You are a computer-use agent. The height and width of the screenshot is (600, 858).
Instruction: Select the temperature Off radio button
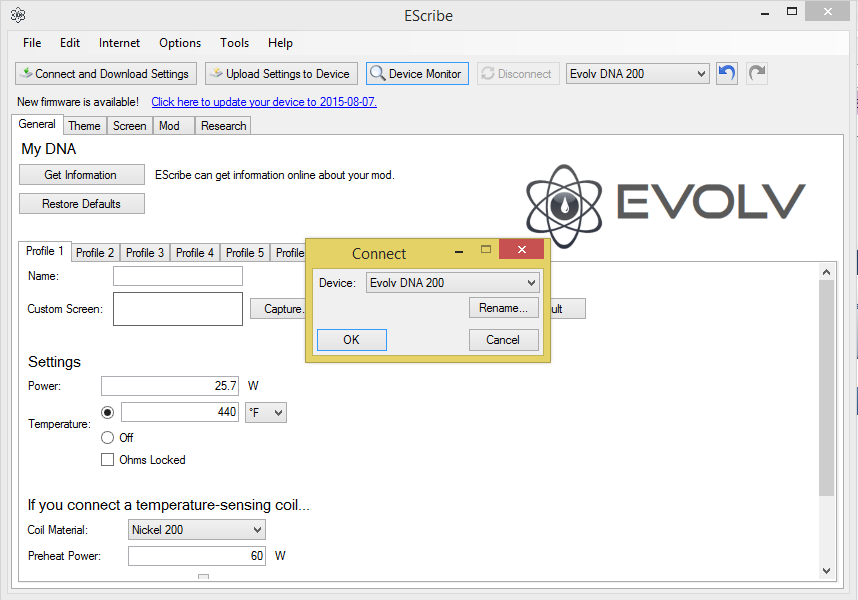pos(108,438)
